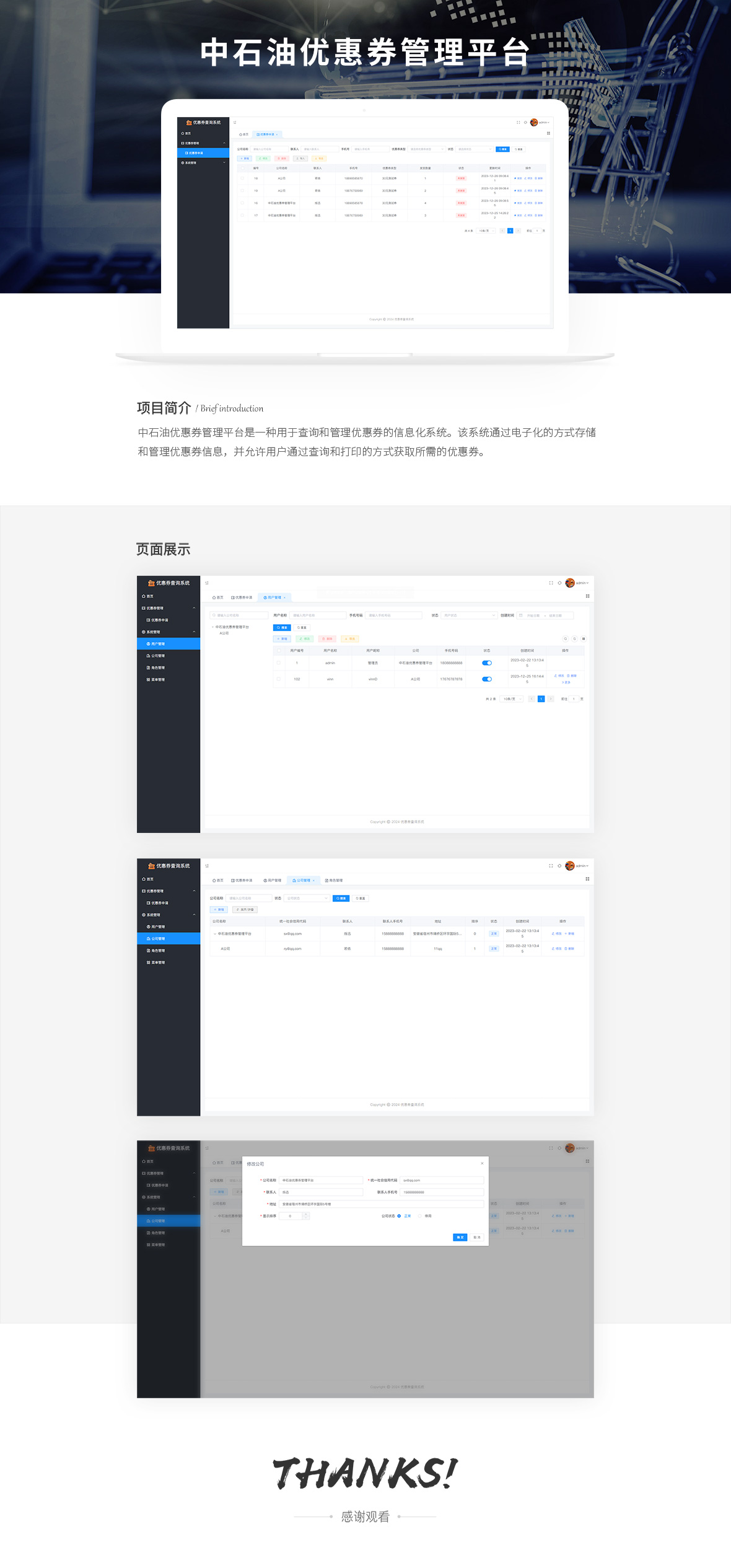Click the 展开/折叠 button in the 公司管理 screenshot
The height and width of the screenshot is (1568, 731).
click(245, 909)
